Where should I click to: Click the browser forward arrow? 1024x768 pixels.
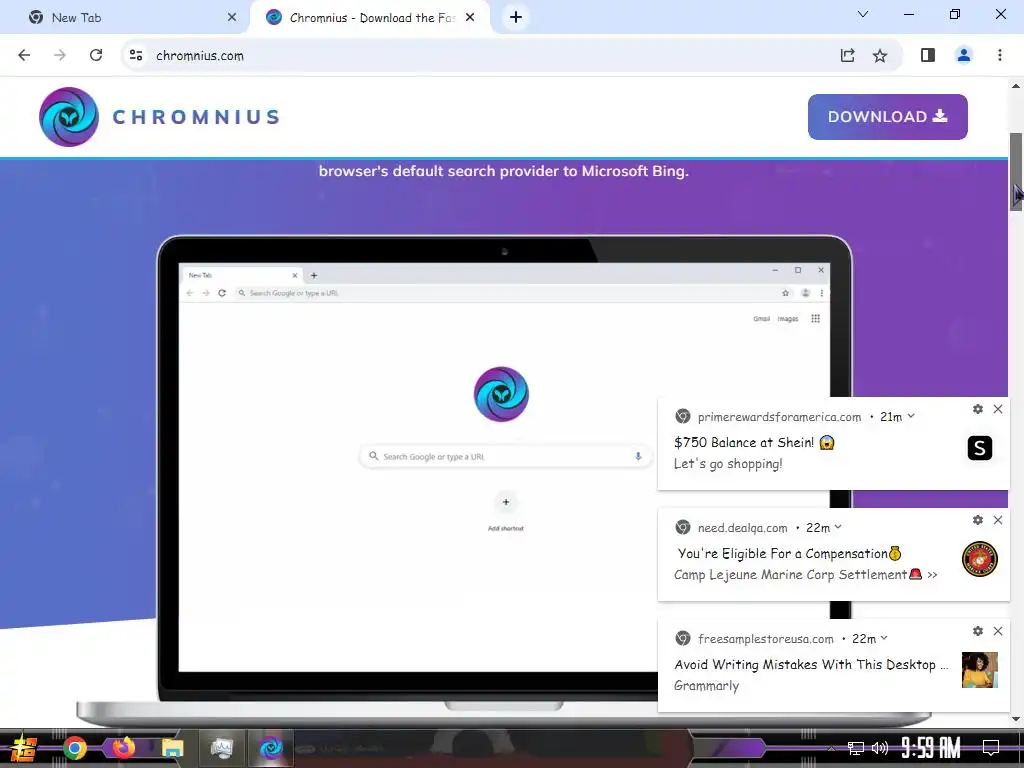click(x=60, y=56)
